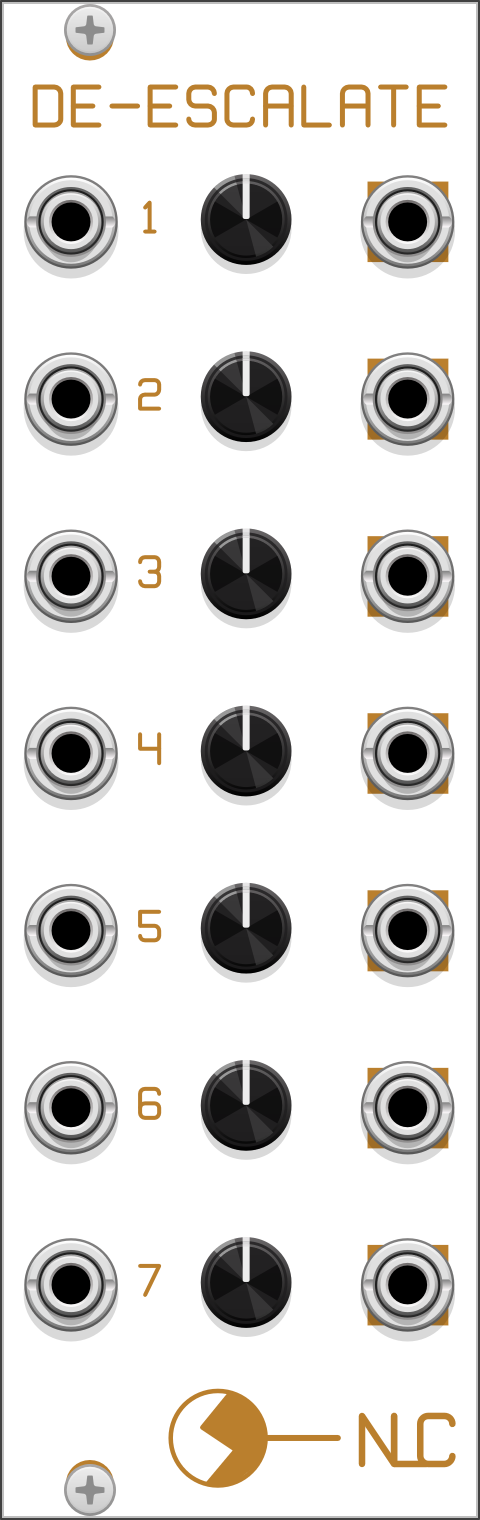Screen dimensions: 480x1520
Task: Click the channel 5 output jack
Action: pos(407,929)
